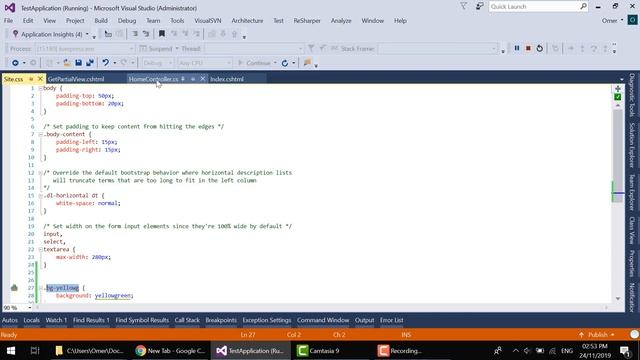
Task: Pin the Site.css tab
Action: pyautogui.click(x=31, y=79)
